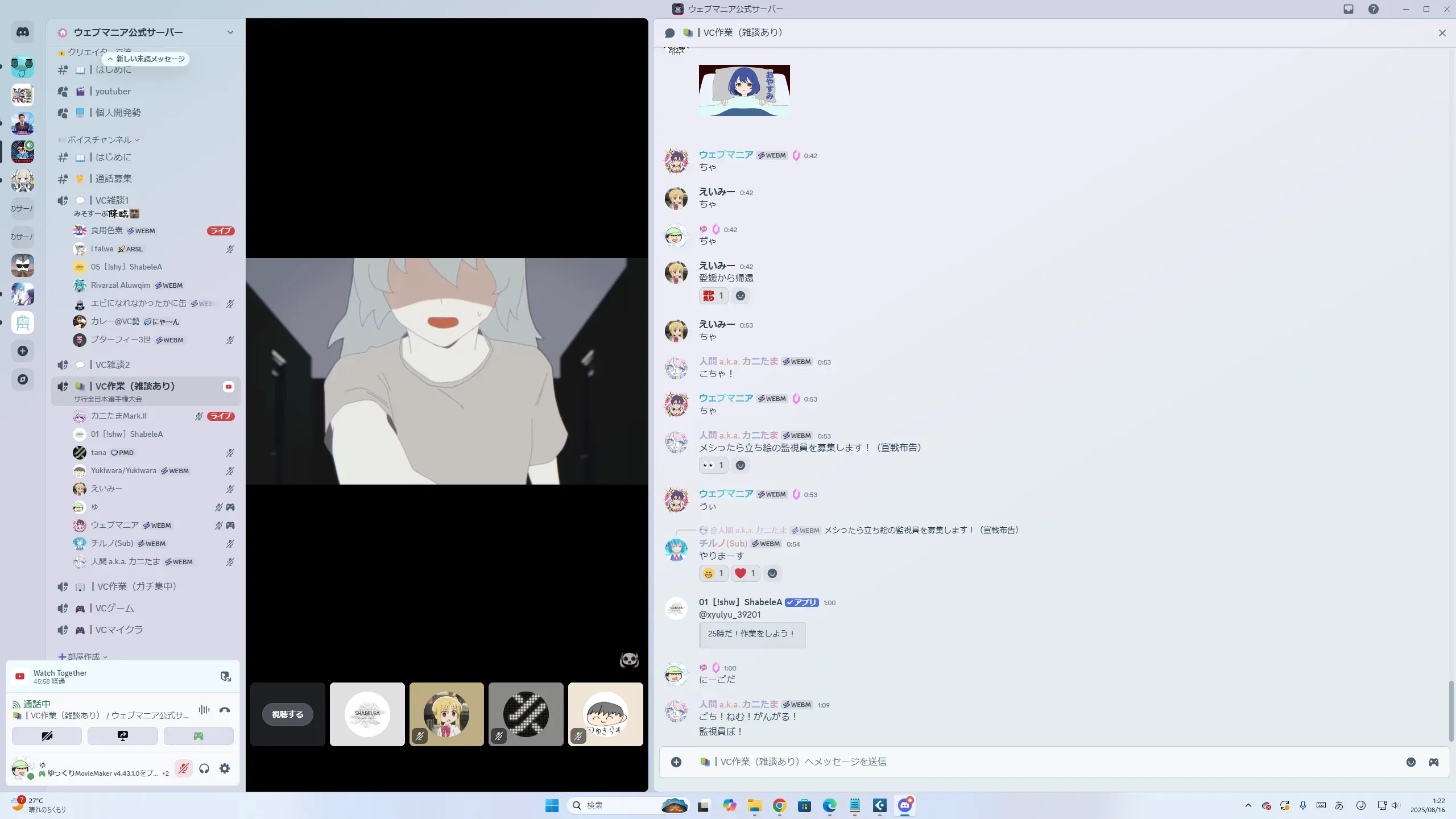Image resolution: width=1456 pixels, height=819 pixels.
Task: Click the 視聴する watch button
Action: click(x=287, y=714)
